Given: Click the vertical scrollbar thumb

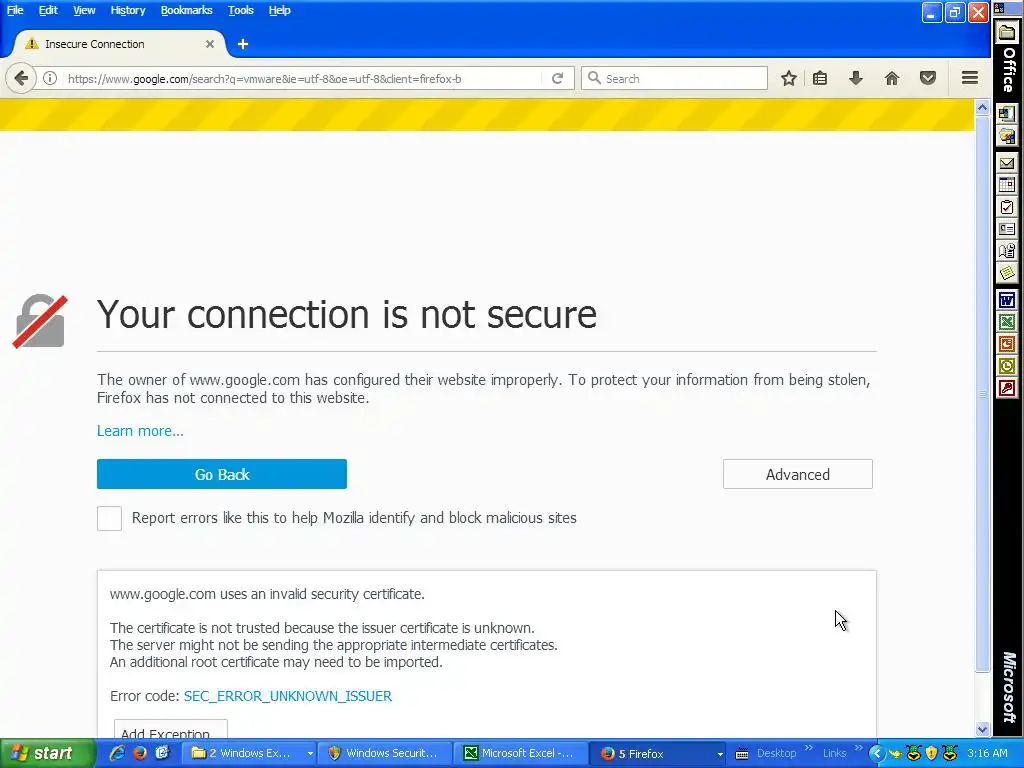Looking at the screenshot, I should point(982,393).
